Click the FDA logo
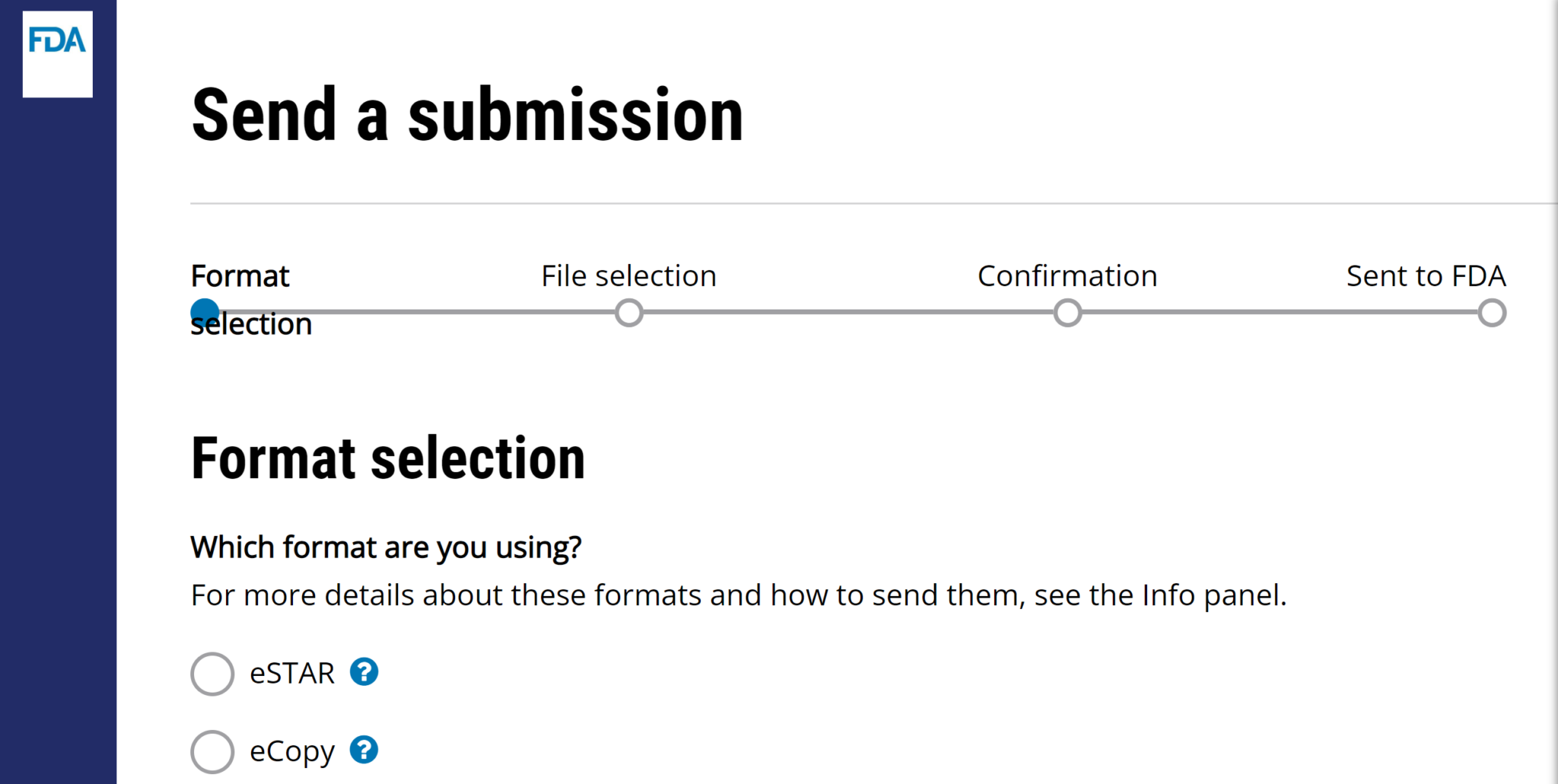The width and height of the screenshot is (1558, 784). pos(57,52)
